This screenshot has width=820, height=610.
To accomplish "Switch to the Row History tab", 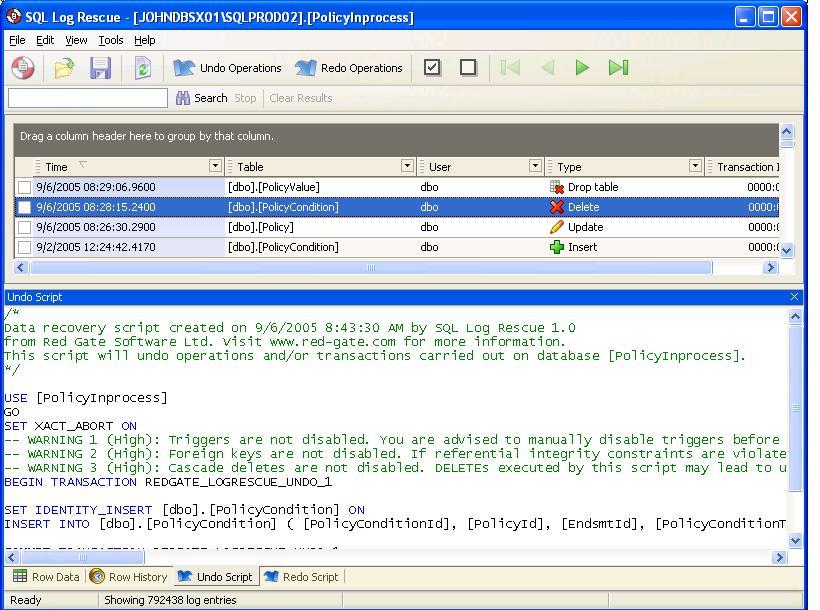I will pyautogui.click(x=128, y=577).
